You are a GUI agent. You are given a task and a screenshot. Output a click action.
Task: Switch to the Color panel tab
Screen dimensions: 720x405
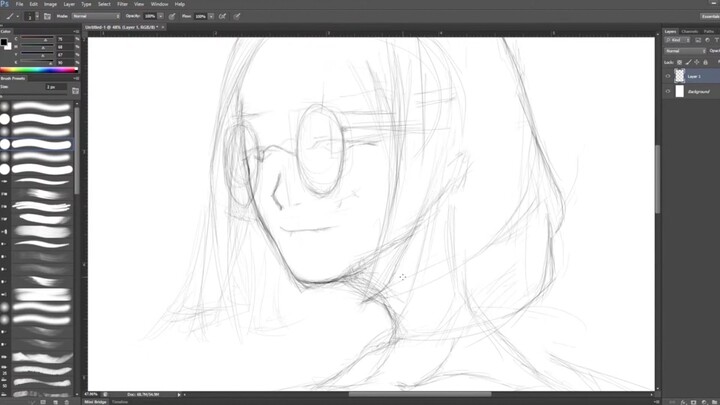6,31
